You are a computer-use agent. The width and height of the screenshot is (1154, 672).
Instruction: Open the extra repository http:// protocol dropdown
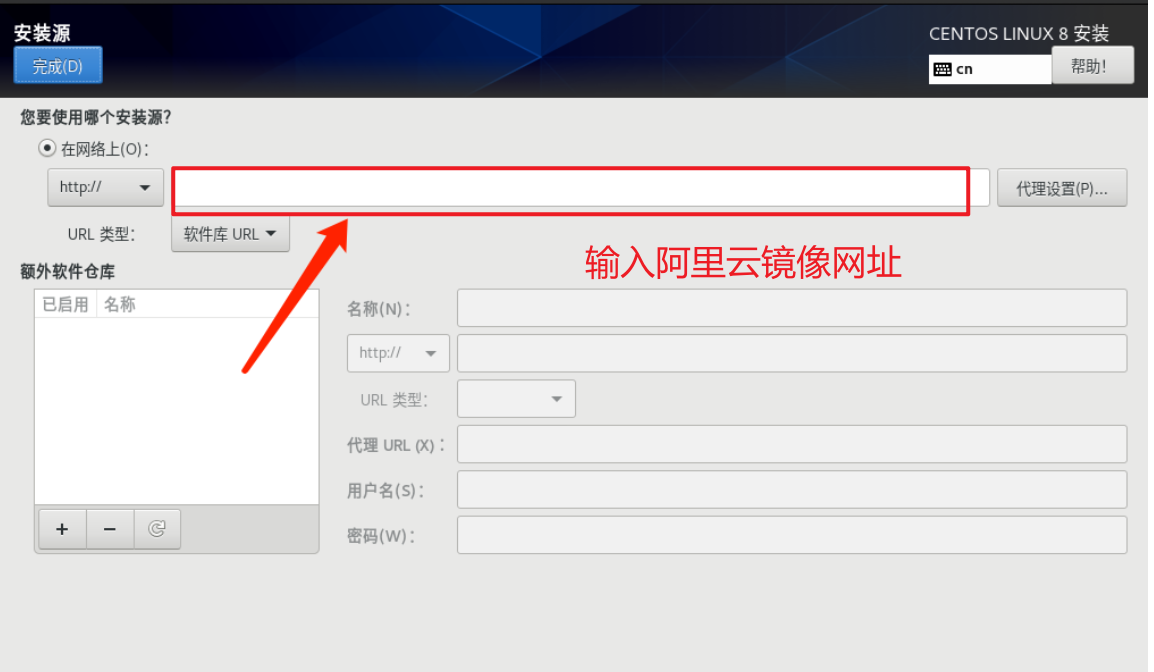398,353
